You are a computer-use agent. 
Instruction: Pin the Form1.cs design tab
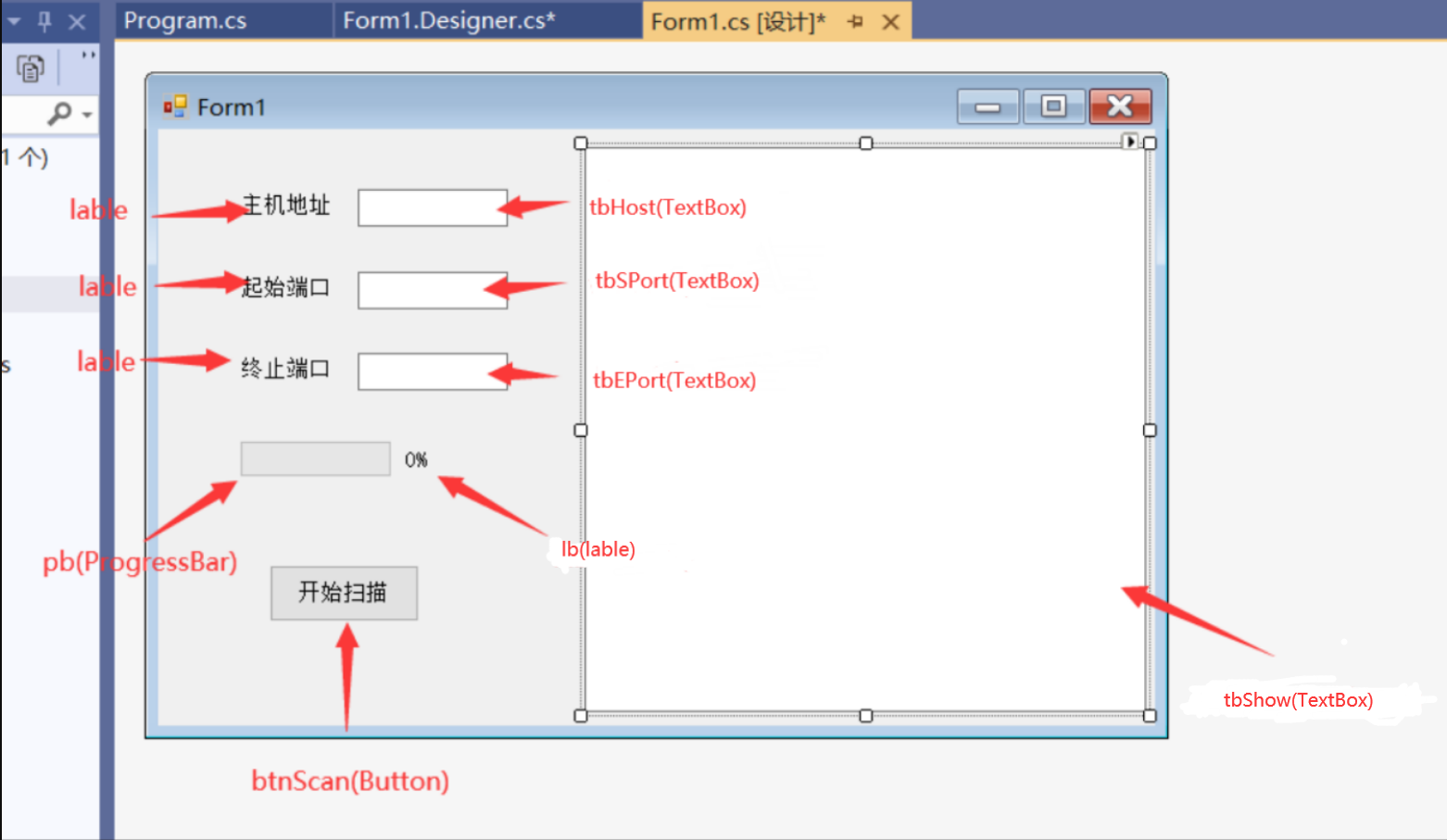855,21
